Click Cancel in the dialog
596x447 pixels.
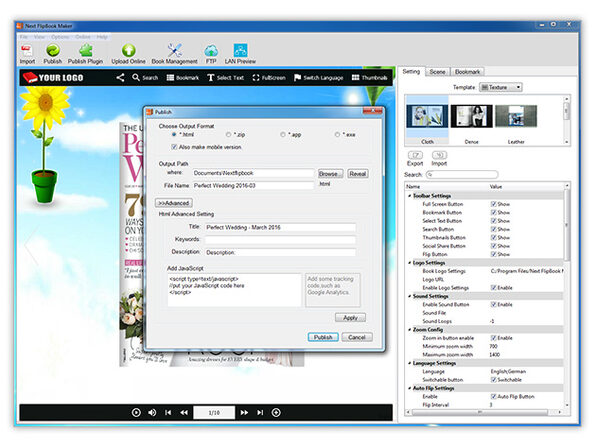pyautogui.click(x=357, y=337)
